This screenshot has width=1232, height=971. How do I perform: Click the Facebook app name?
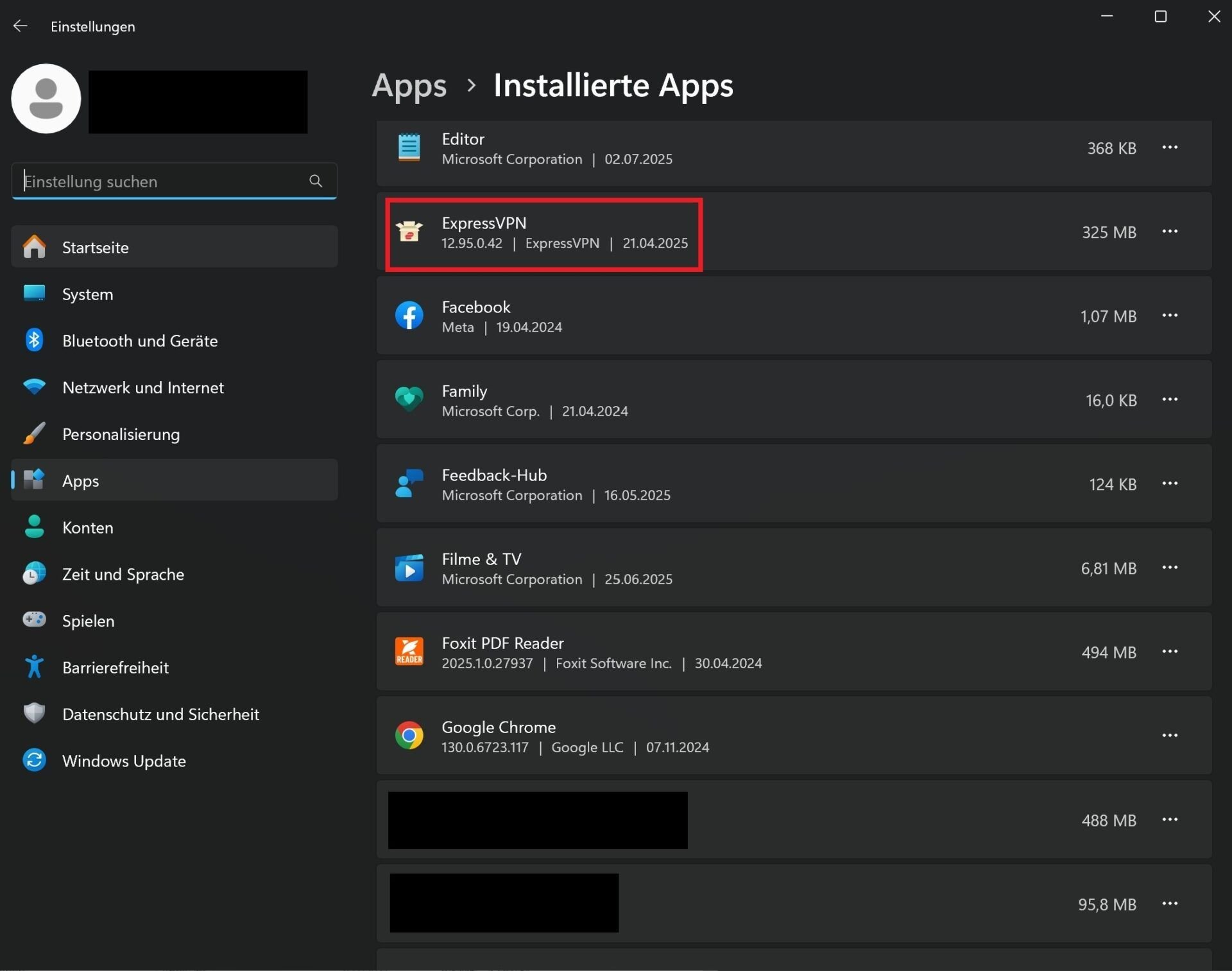pyautogui.click(x=476, y=307)
